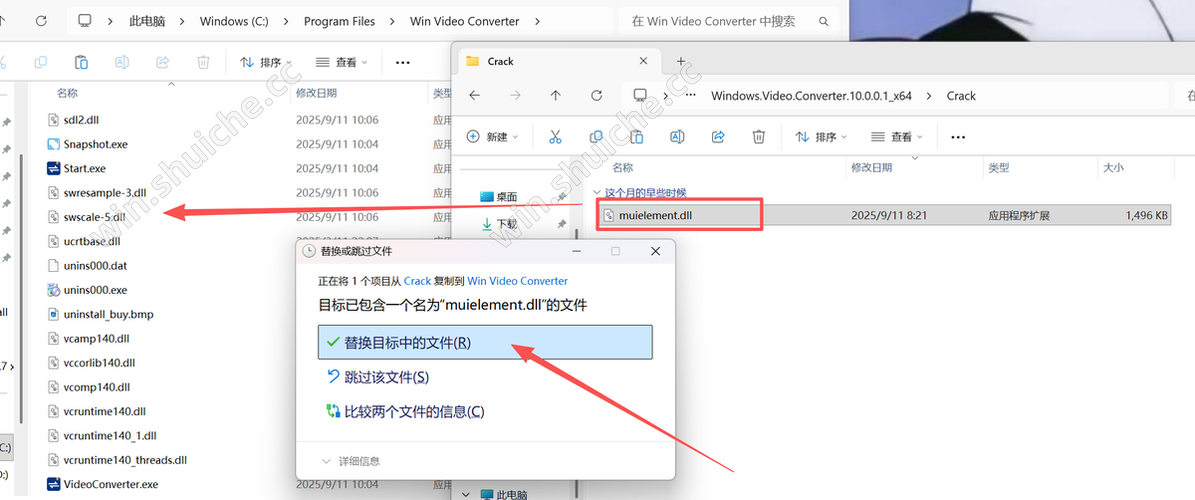
Task: Refresh the Crack window
Action: 597,96
